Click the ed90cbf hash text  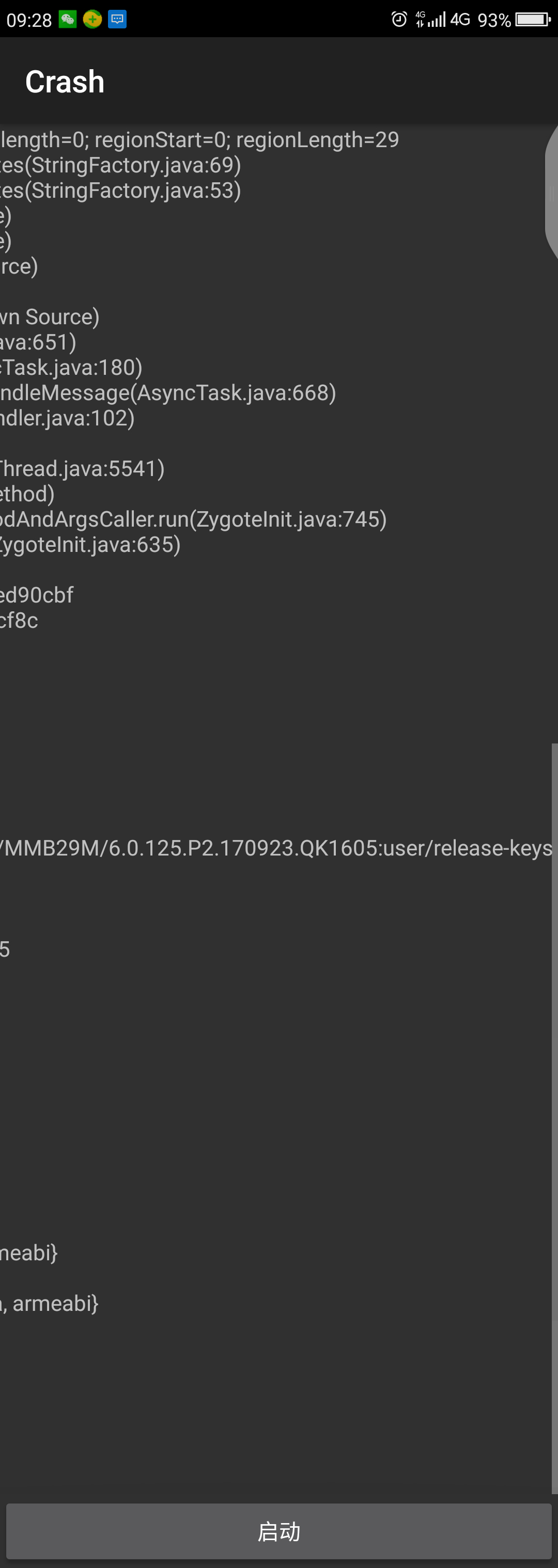point(37,595)
